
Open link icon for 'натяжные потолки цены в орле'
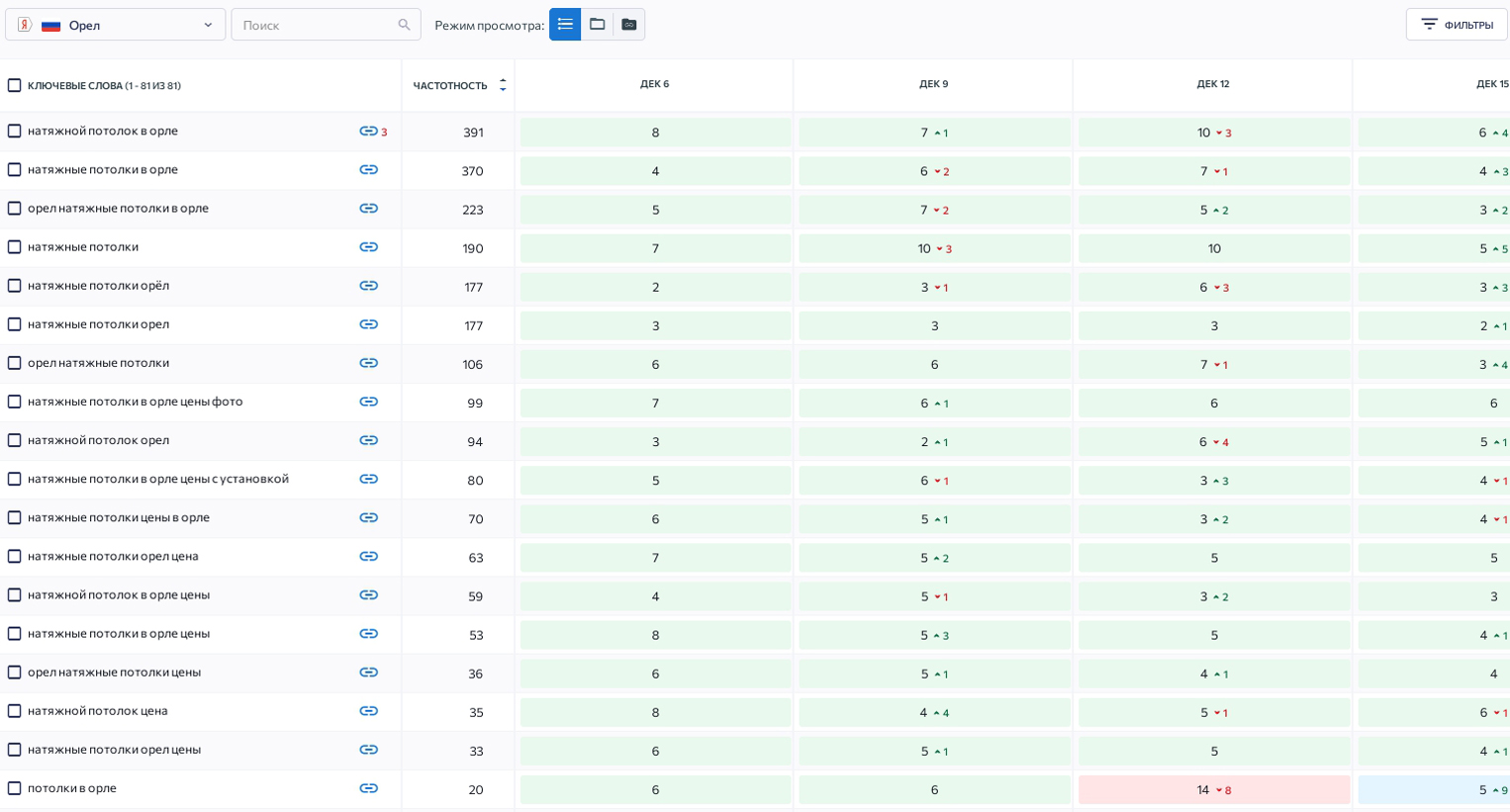(368, 516)
